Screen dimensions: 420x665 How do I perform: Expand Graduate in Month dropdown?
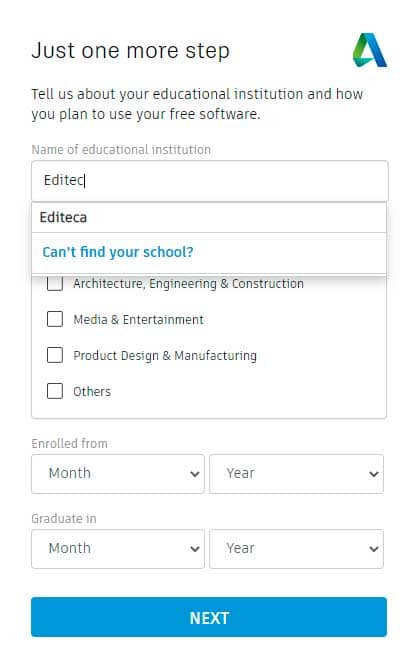(x=118, y=548)
